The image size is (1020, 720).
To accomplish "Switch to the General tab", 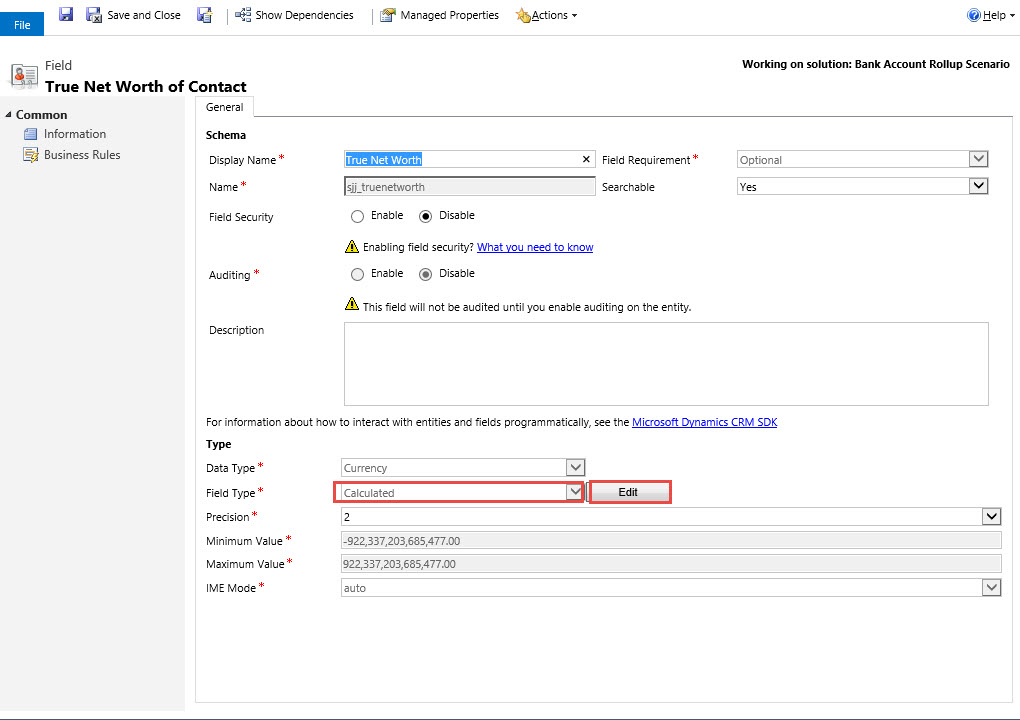I will 224,107.
